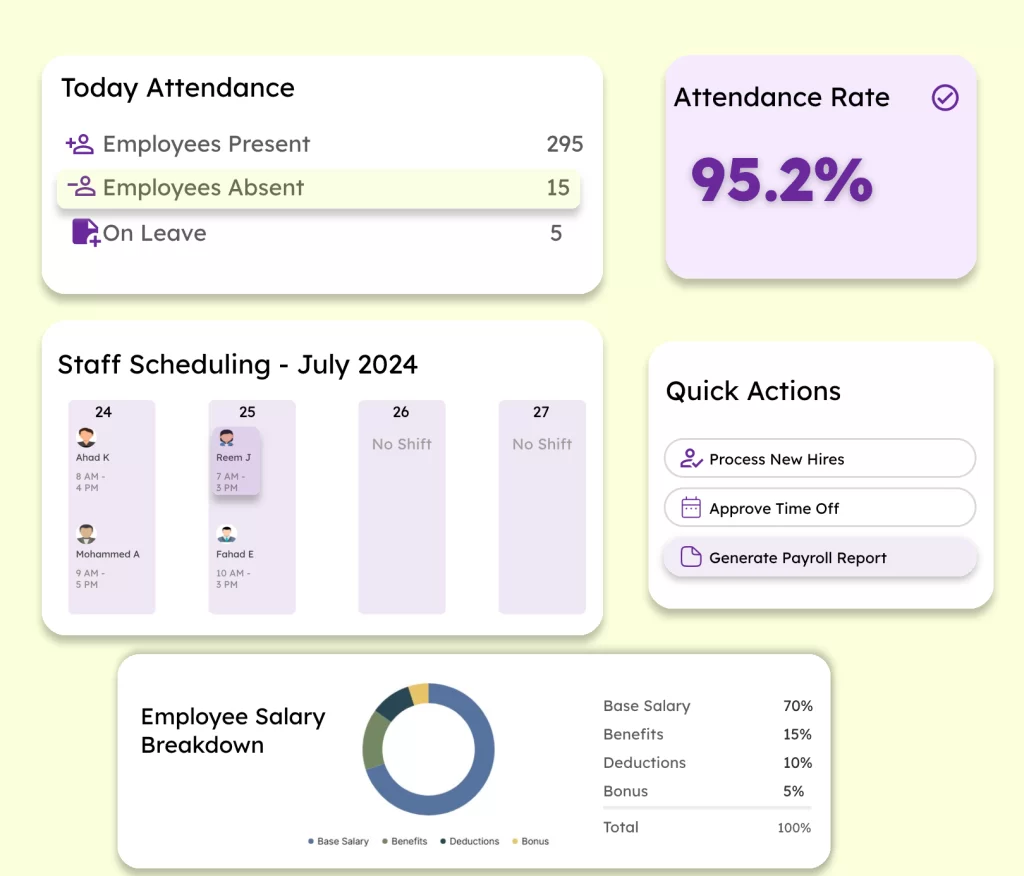Image resolution: width=1024 pixels, height=876 pixels.
Task: Click the green Benefits donut segment
Action: 373,740
